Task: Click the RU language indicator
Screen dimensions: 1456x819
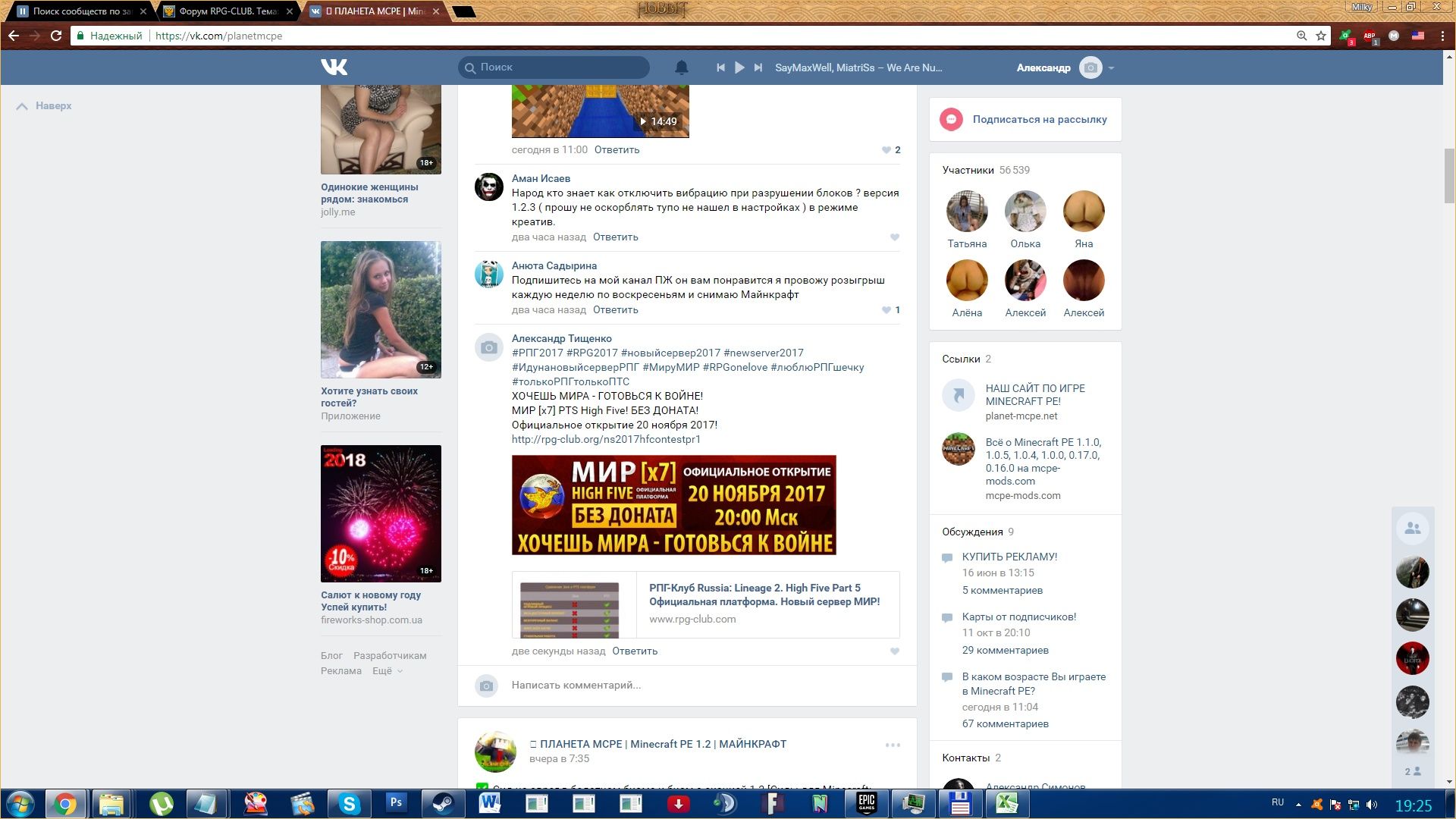Action: click(1278, 802)
